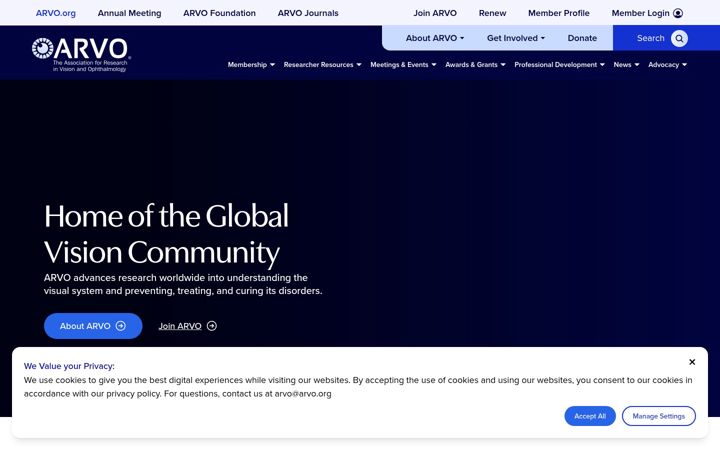Expand the About ARVO dropdown
720x450 pixels.
[435, 38]
